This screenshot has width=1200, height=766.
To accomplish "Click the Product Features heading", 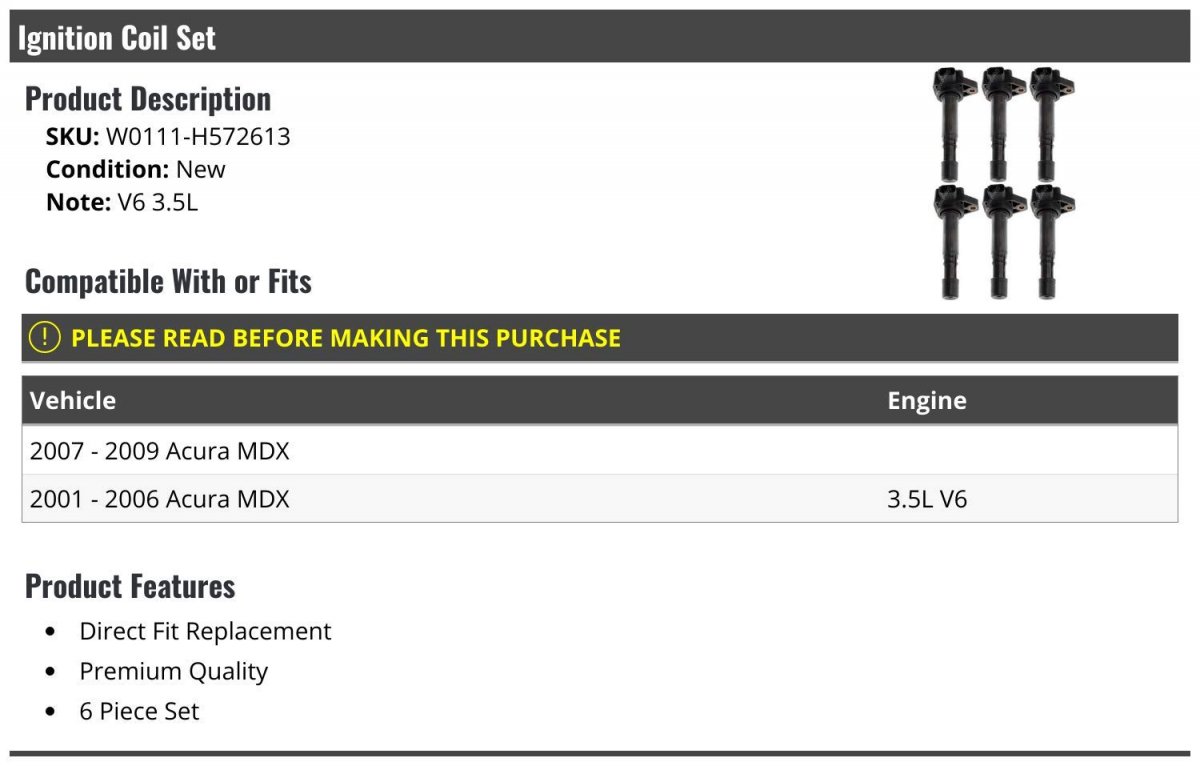I will [130, 586].
